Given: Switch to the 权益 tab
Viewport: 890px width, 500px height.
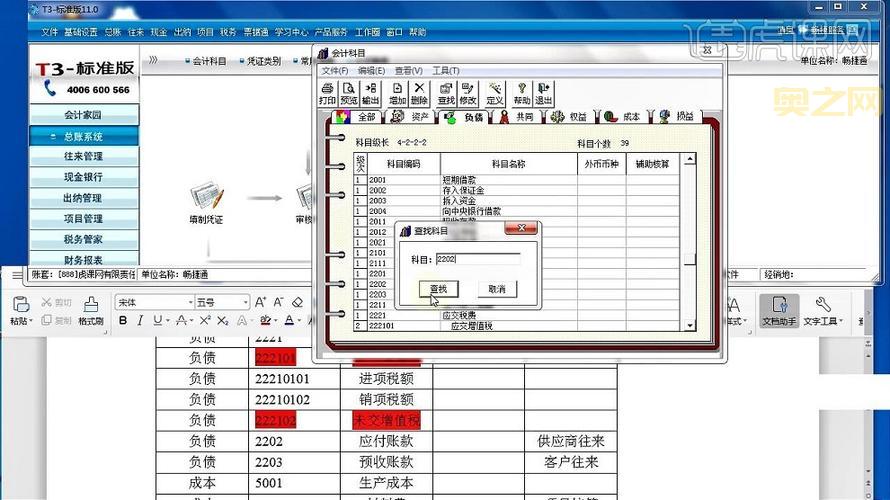Looking at the screenshot, I should pyautogui.click(x=570, y=117).
